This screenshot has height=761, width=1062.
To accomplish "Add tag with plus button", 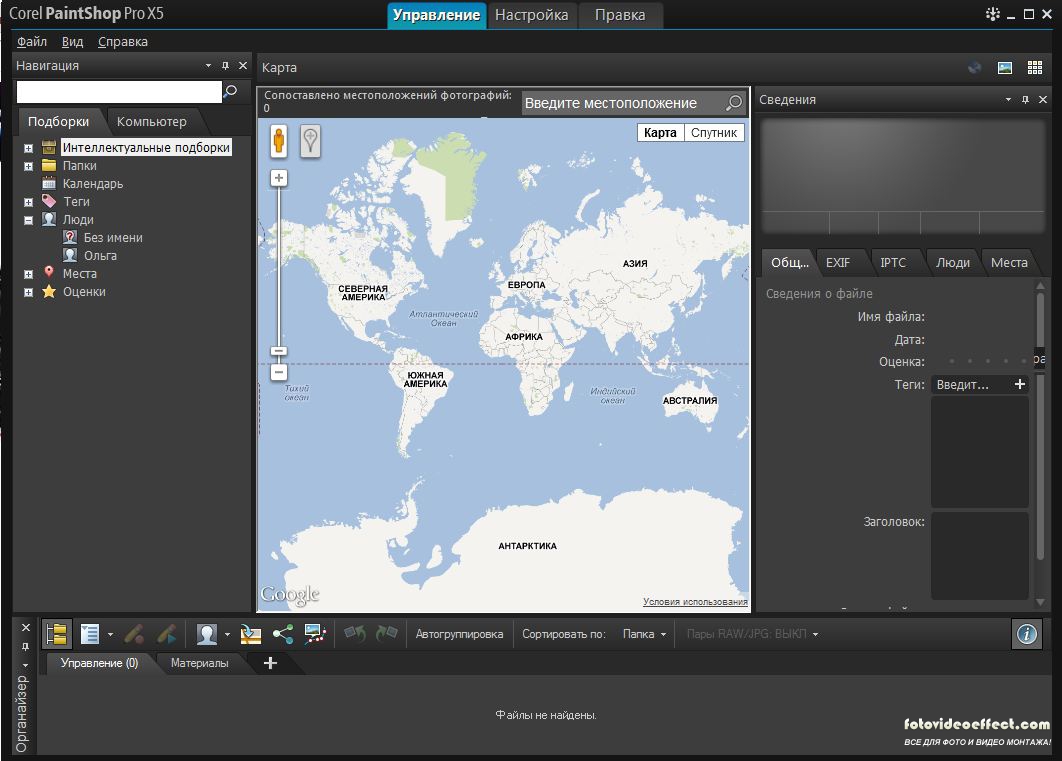I will click(x=1019, y=385).
